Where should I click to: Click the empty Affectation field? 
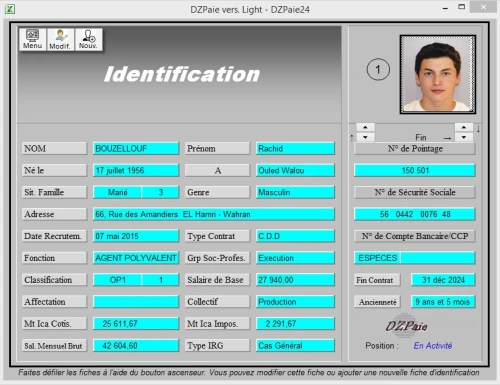pos(136,302)
